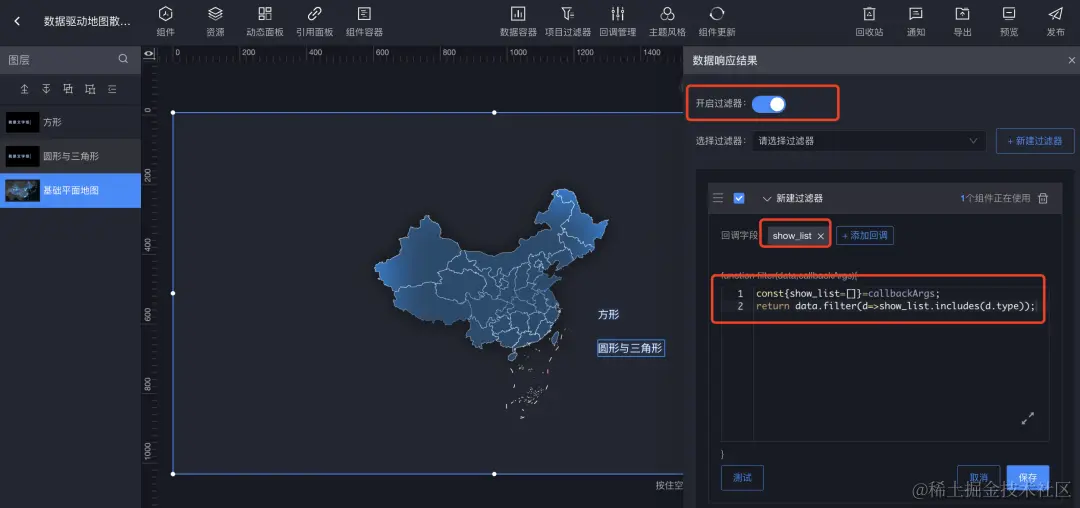Image resolution: width=1080 pixels, height=508 pixels.
Task: Open the 引用面板 reference panel tool
Action: 315,21
